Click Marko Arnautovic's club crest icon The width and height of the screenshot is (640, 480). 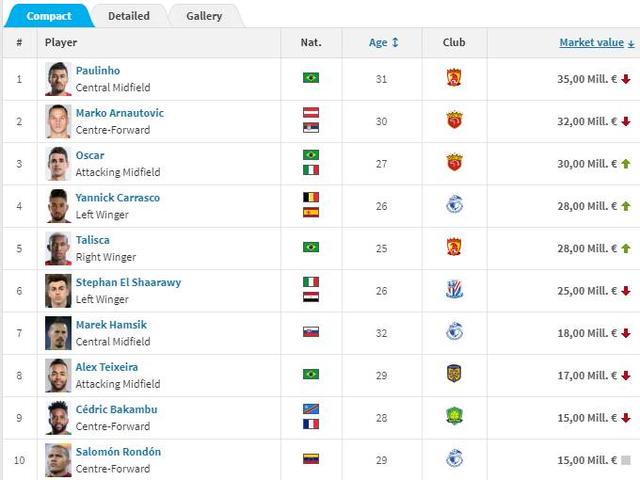pyautogui.click(x=454, y=120)
